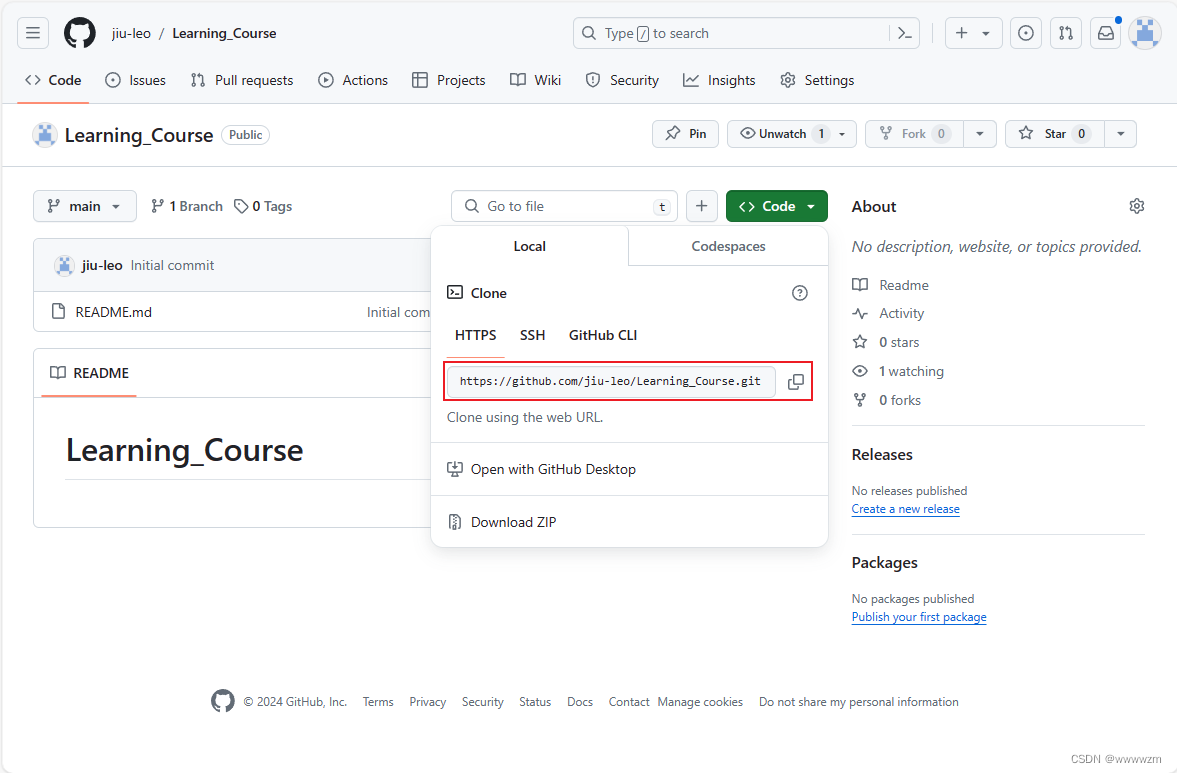Select the Local tab
Screen dimensions: 1177x773
tap(530, 246)
